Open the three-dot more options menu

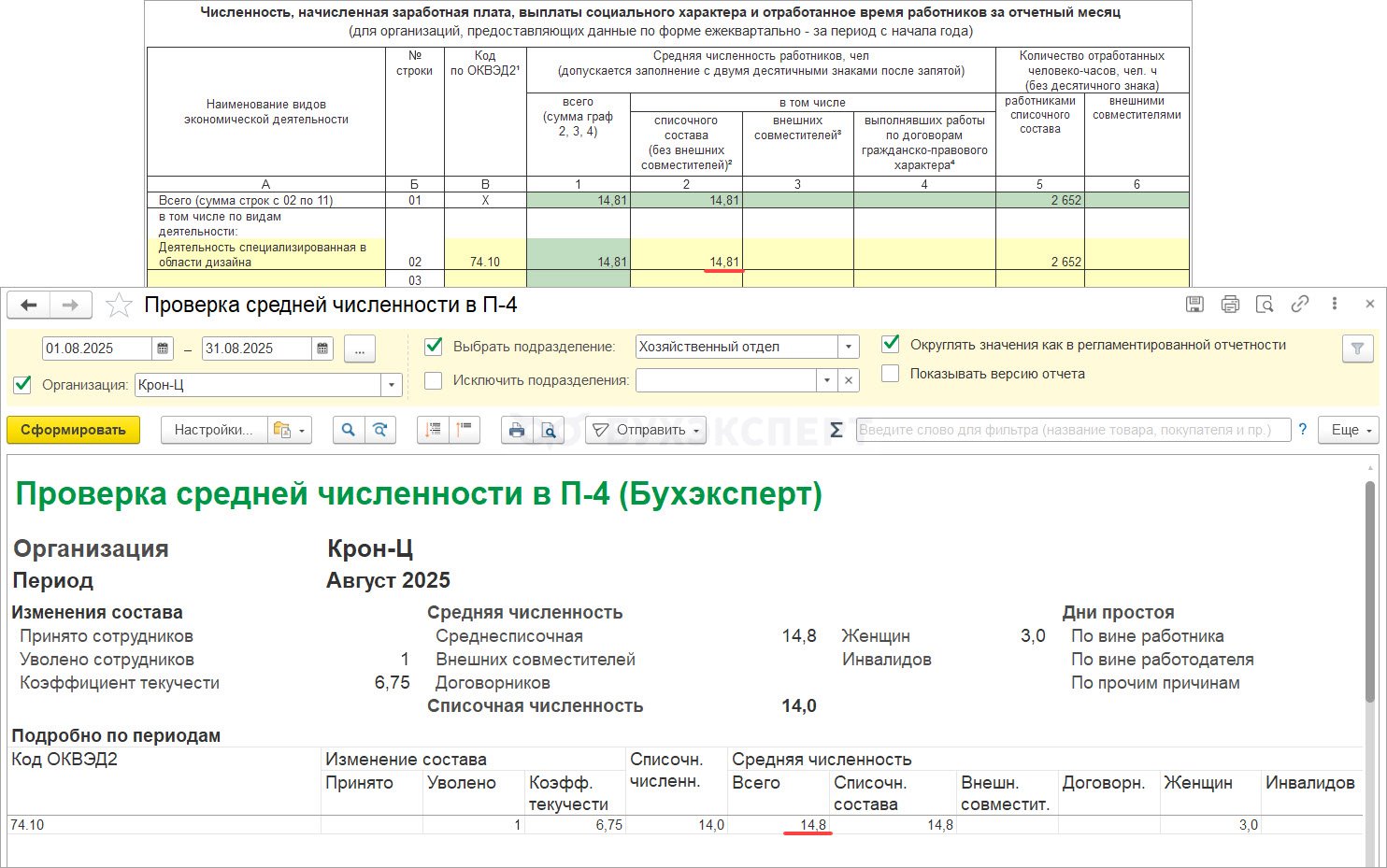pyautogui.click(x=1334, y=304)
